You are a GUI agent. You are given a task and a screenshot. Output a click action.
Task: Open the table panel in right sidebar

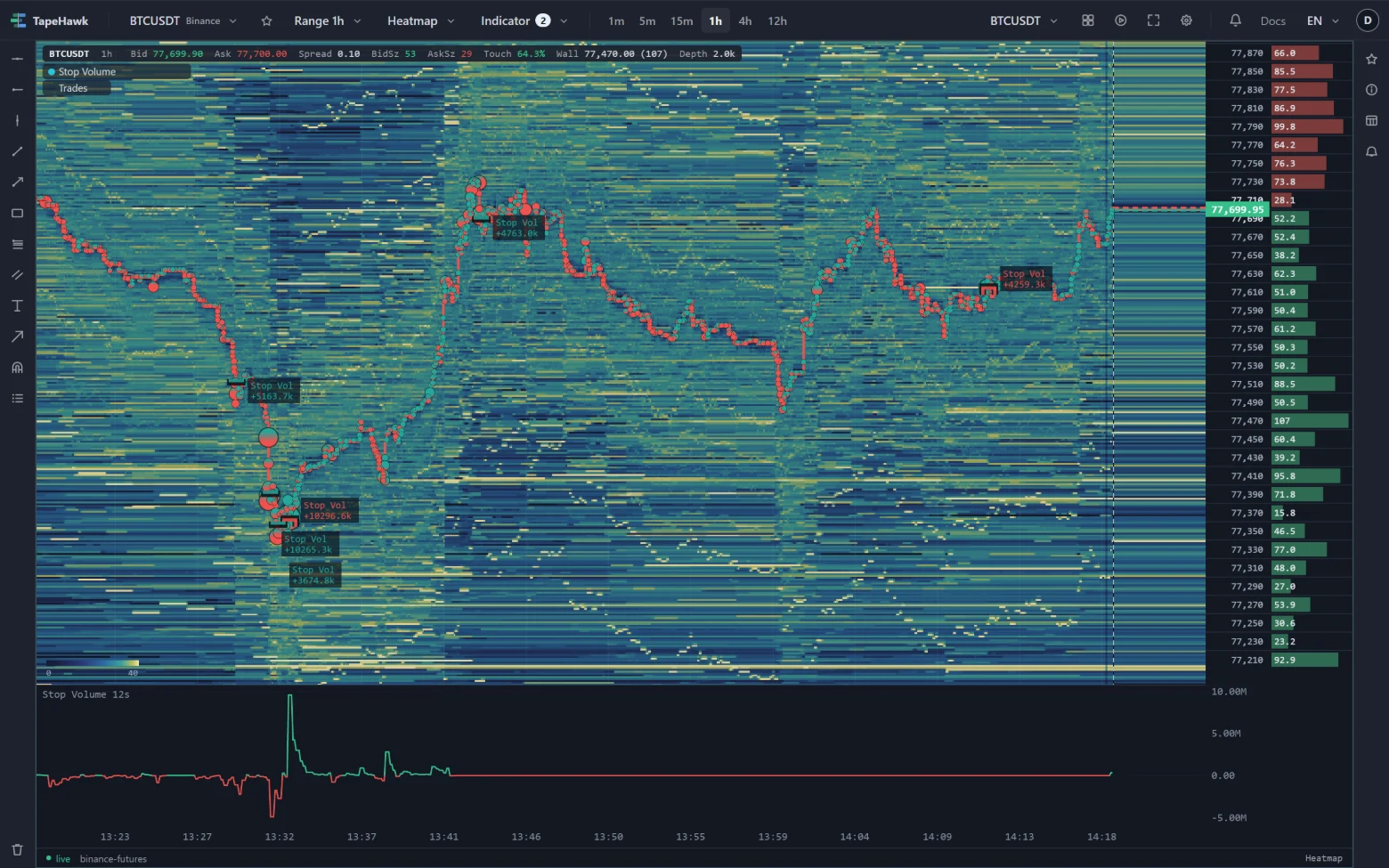(x=1371, y=120)
